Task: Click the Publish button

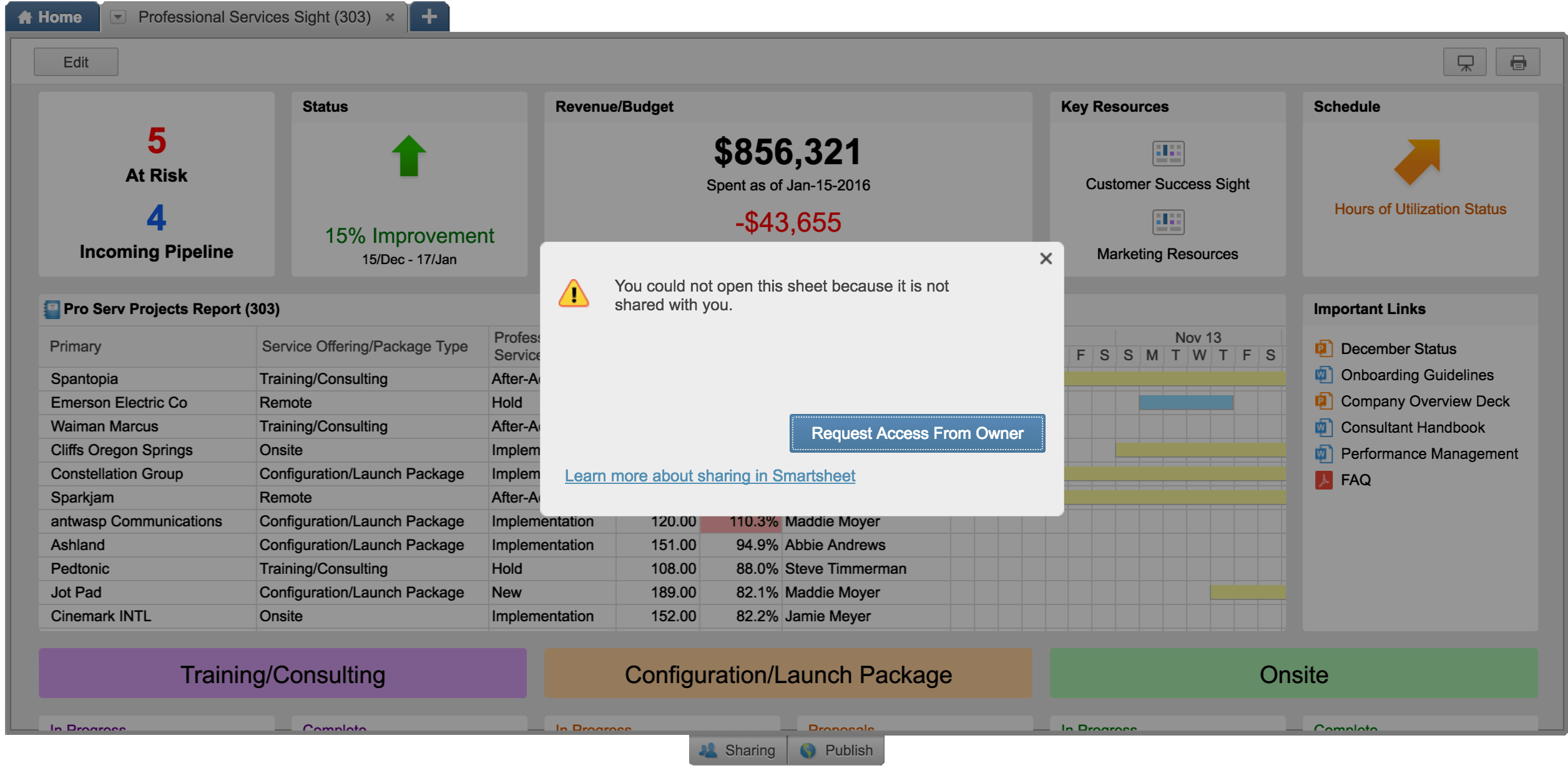Action: (836, 751)
